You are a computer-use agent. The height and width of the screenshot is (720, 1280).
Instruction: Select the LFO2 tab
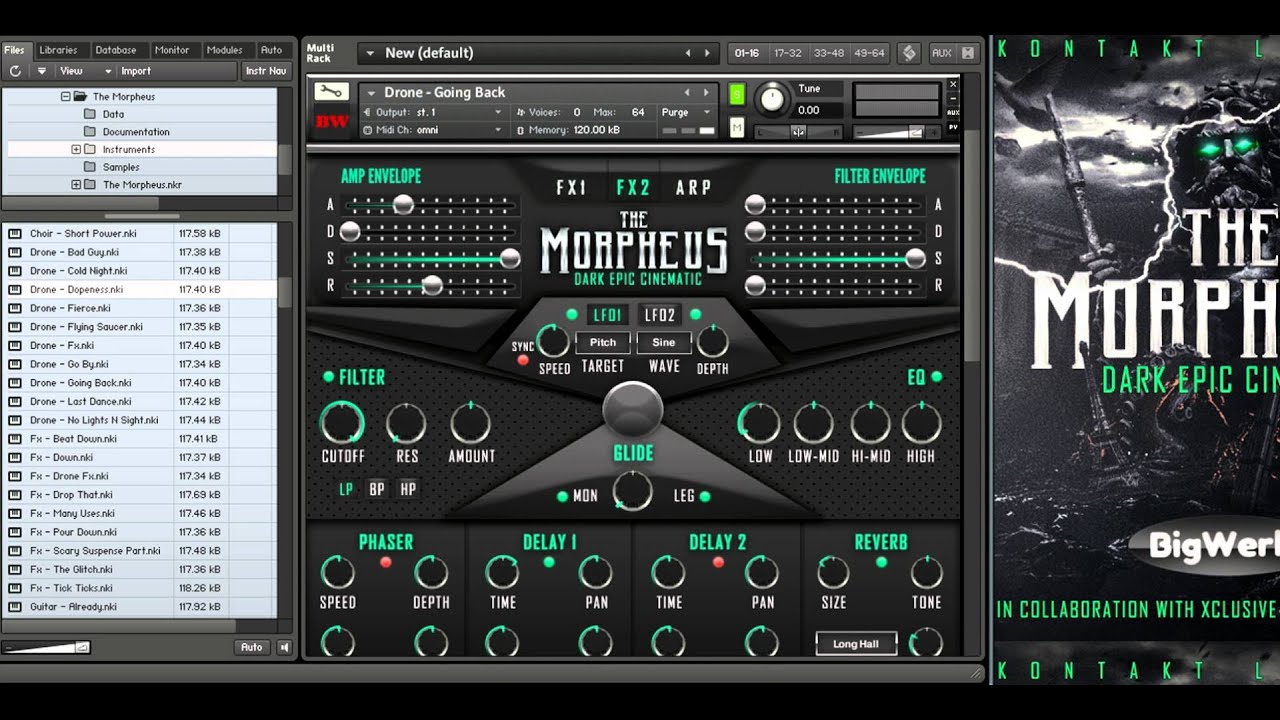point(660,315)
